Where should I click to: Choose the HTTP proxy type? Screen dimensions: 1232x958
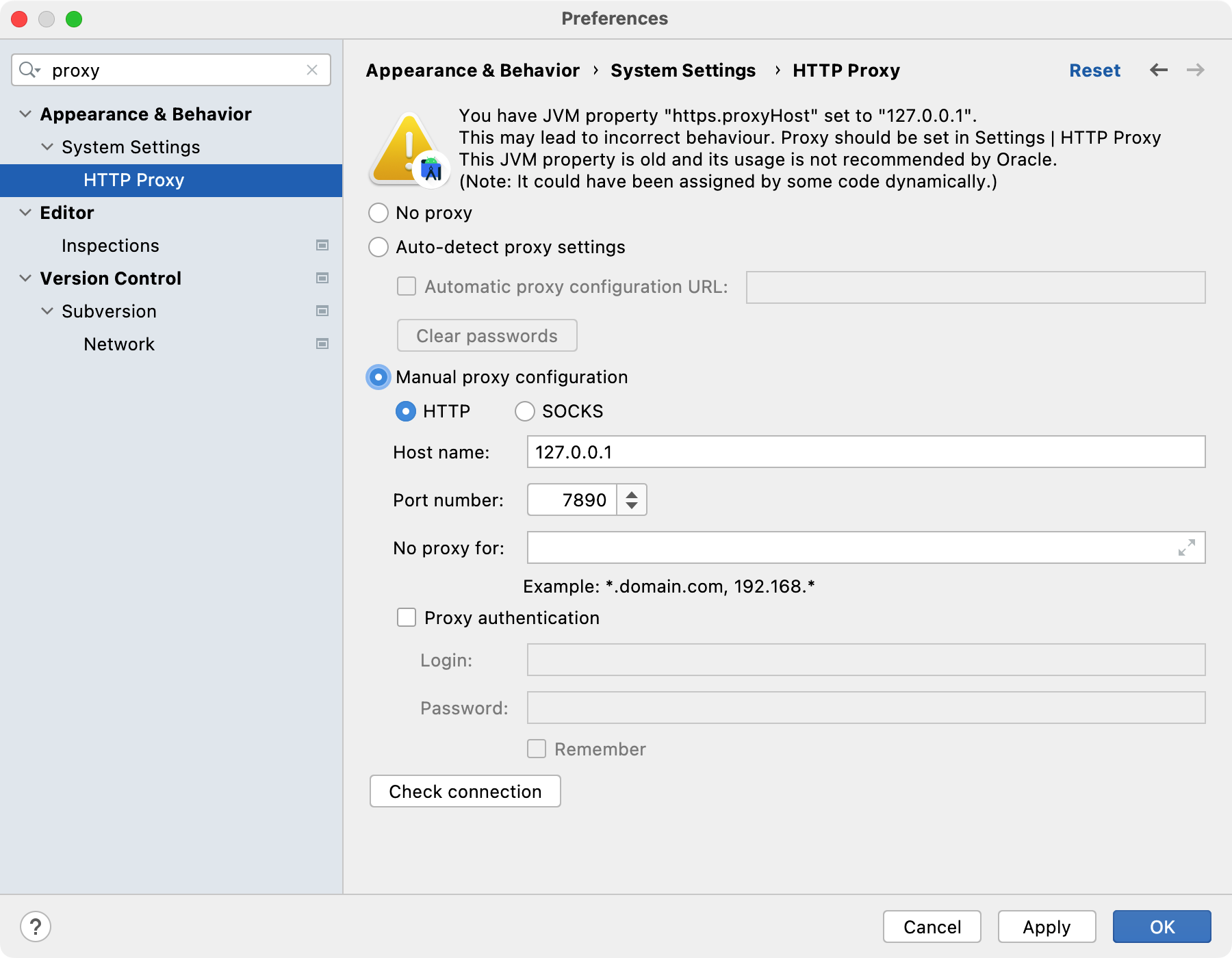click(406, 411)
